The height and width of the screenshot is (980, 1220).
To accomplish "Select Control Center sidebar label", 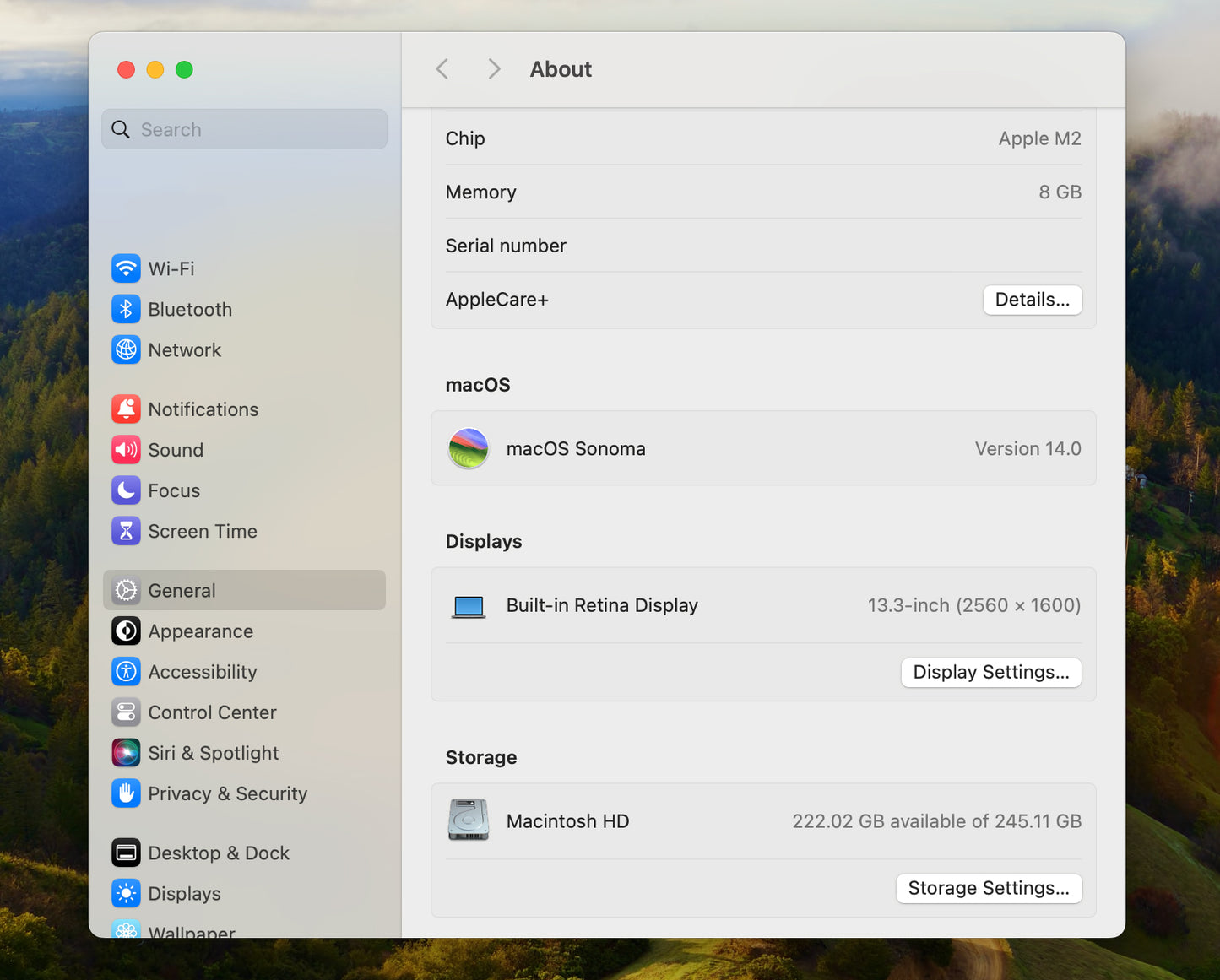I will 213,712.
